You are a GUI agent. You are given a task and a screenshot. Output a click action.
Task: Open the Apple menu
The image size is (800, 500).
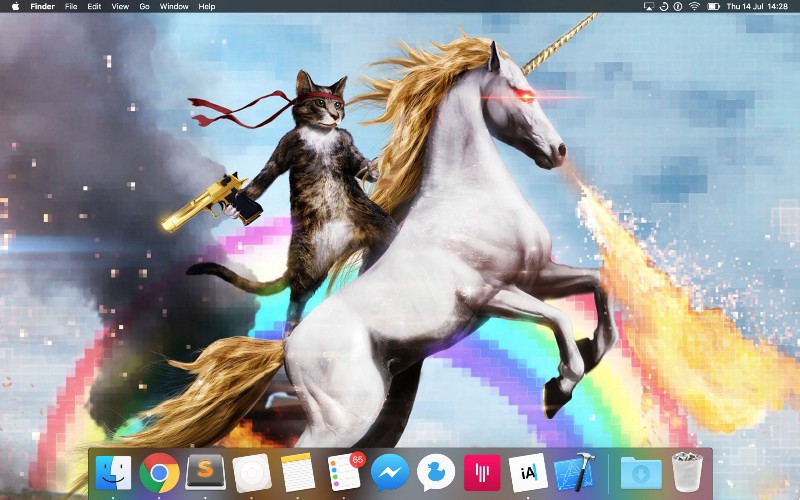[x=15, y=6]
